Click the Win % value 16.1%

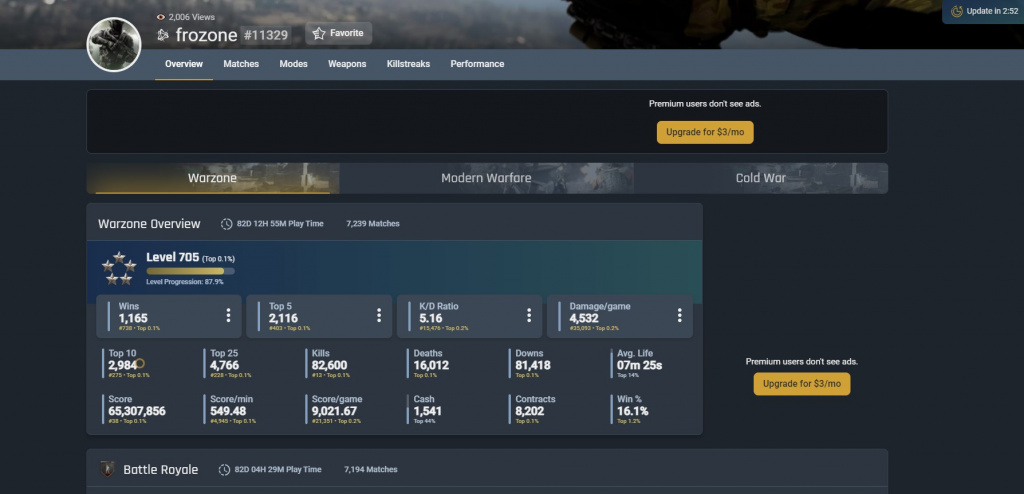click(633, 411)
